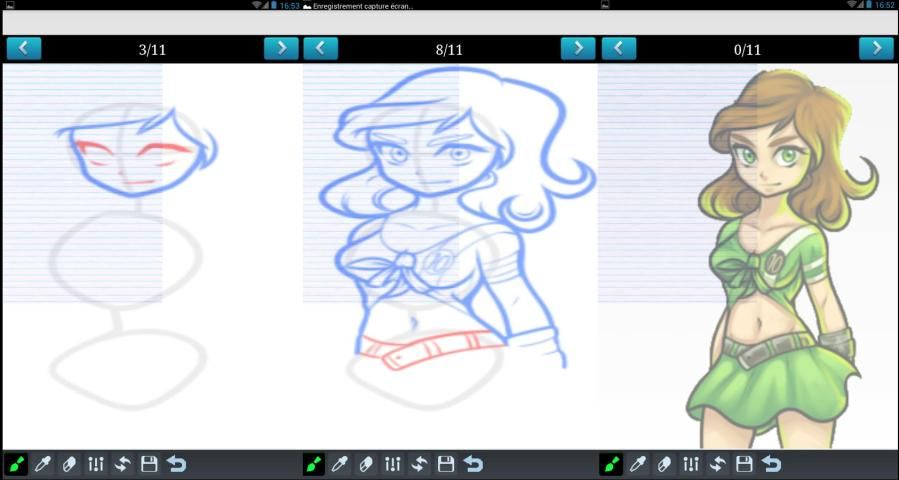Image resolution: width=899 pixels, height=480 pixels.
Task: Open adjustment sliders in the 0/11 panel
Action: [691, 464]
